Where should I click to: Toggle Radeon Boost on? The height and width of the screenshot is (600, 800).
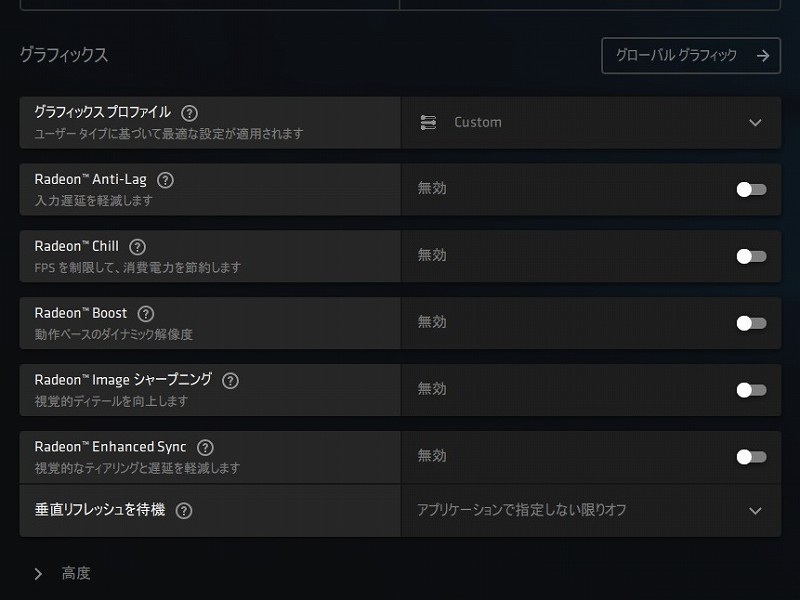point(751,323)
